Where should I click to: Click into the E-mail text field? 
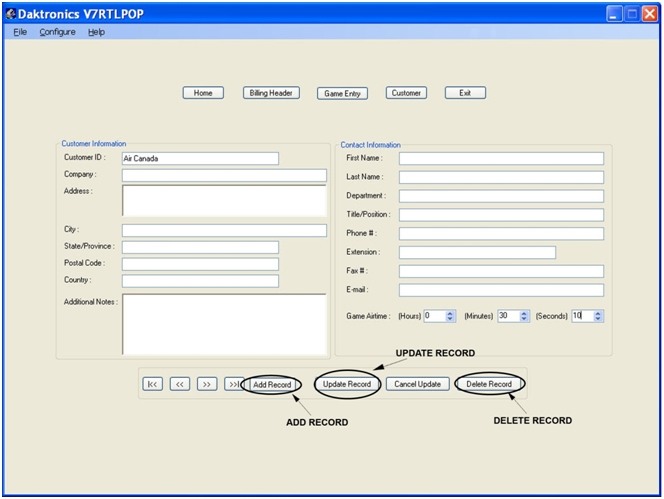(501, 290)
